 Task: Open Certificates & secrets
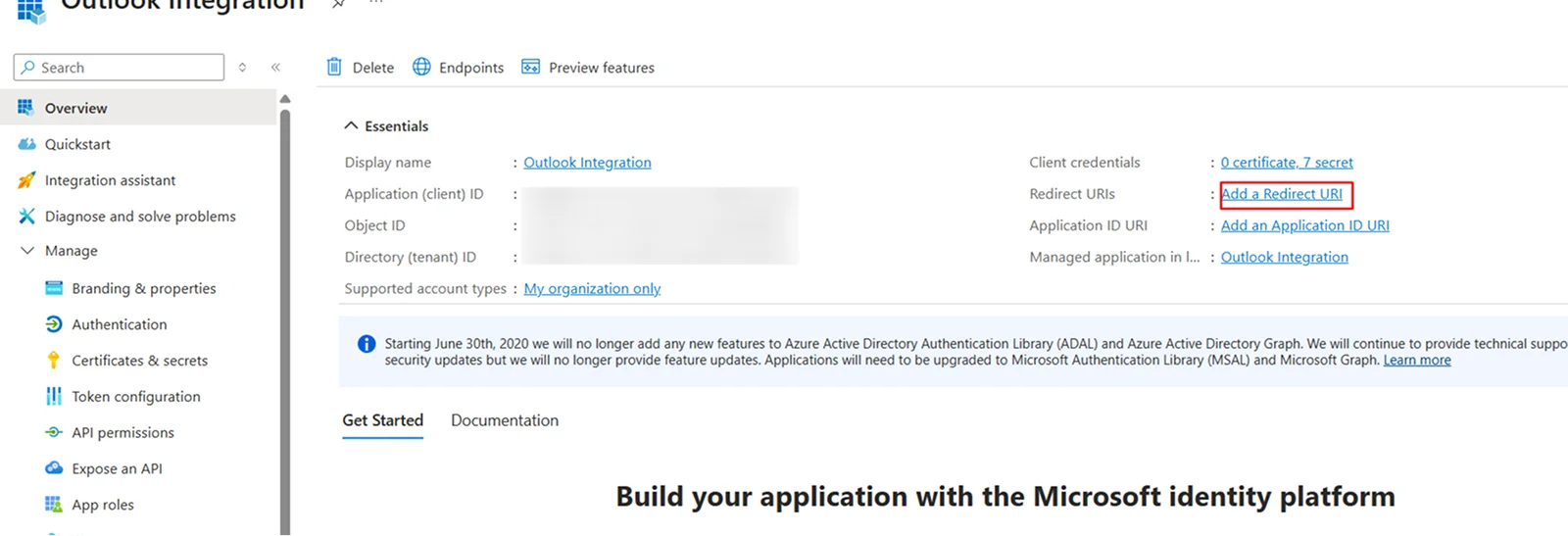(x=138, y=360)
